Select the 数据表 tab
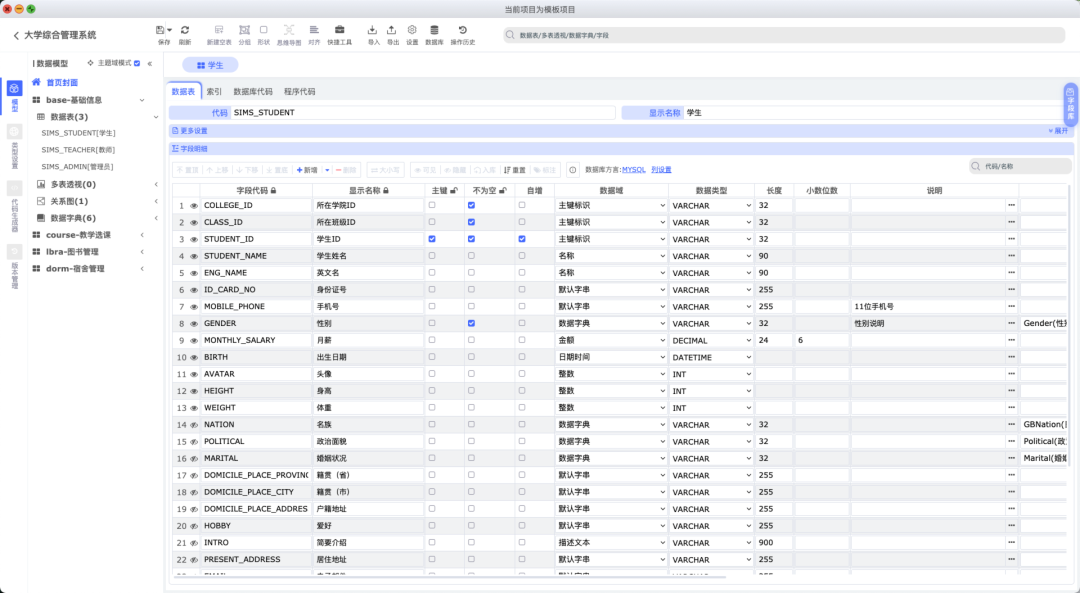 pos(183,92)
